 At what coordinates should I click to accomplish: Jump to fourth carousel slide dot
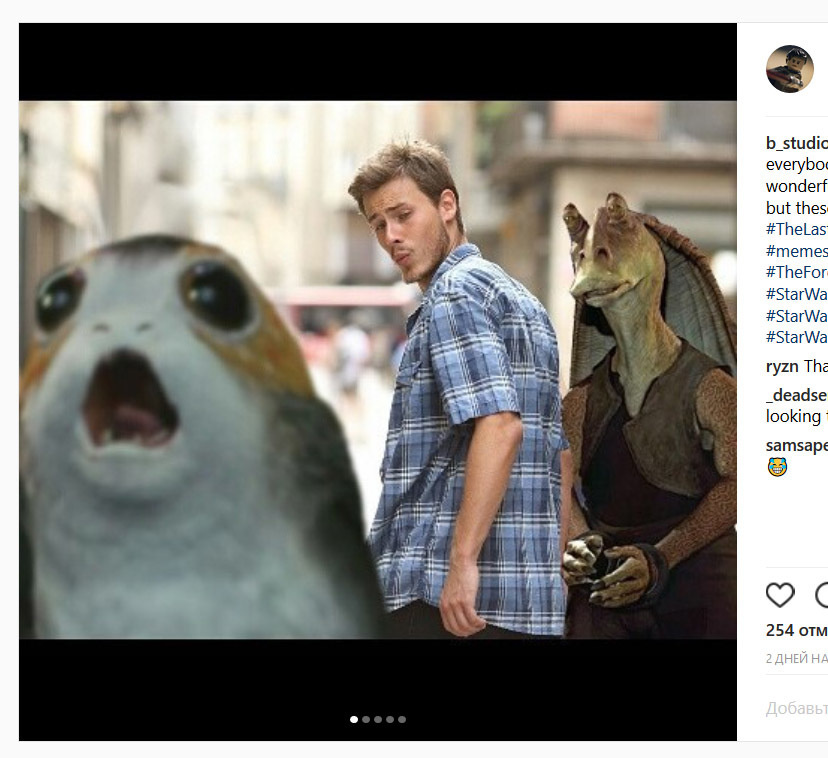[390, 719]
